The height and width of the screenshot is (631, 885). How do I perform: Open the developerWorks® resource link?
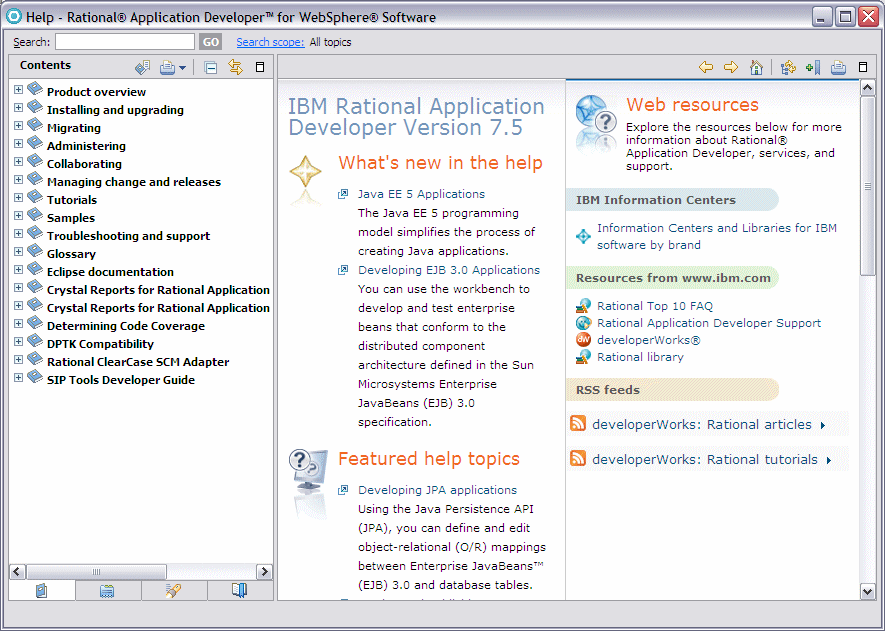tap(649, 340)
